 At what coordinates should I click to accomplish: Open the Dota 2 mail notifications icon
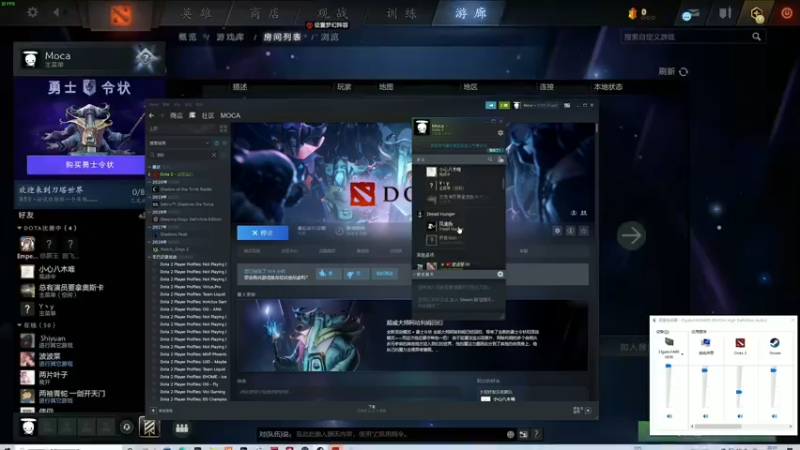point(690,14)
